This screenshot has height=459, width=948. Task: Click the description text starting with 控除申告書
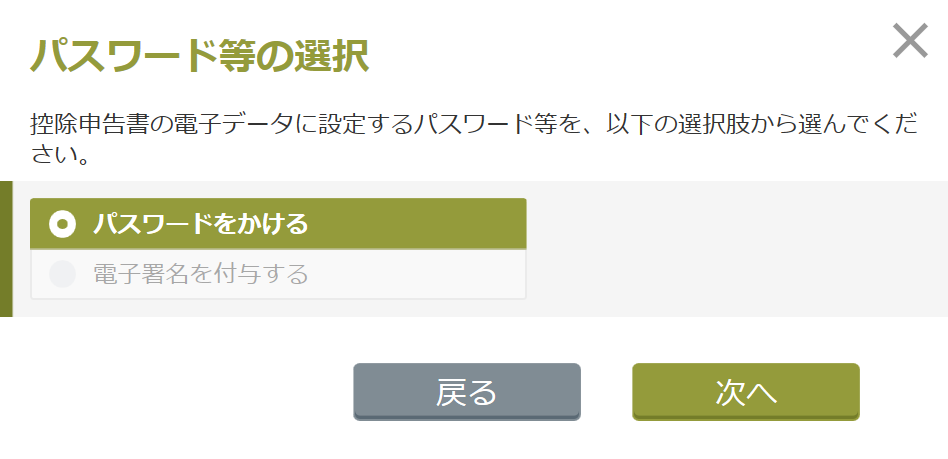tap(300, 128)
